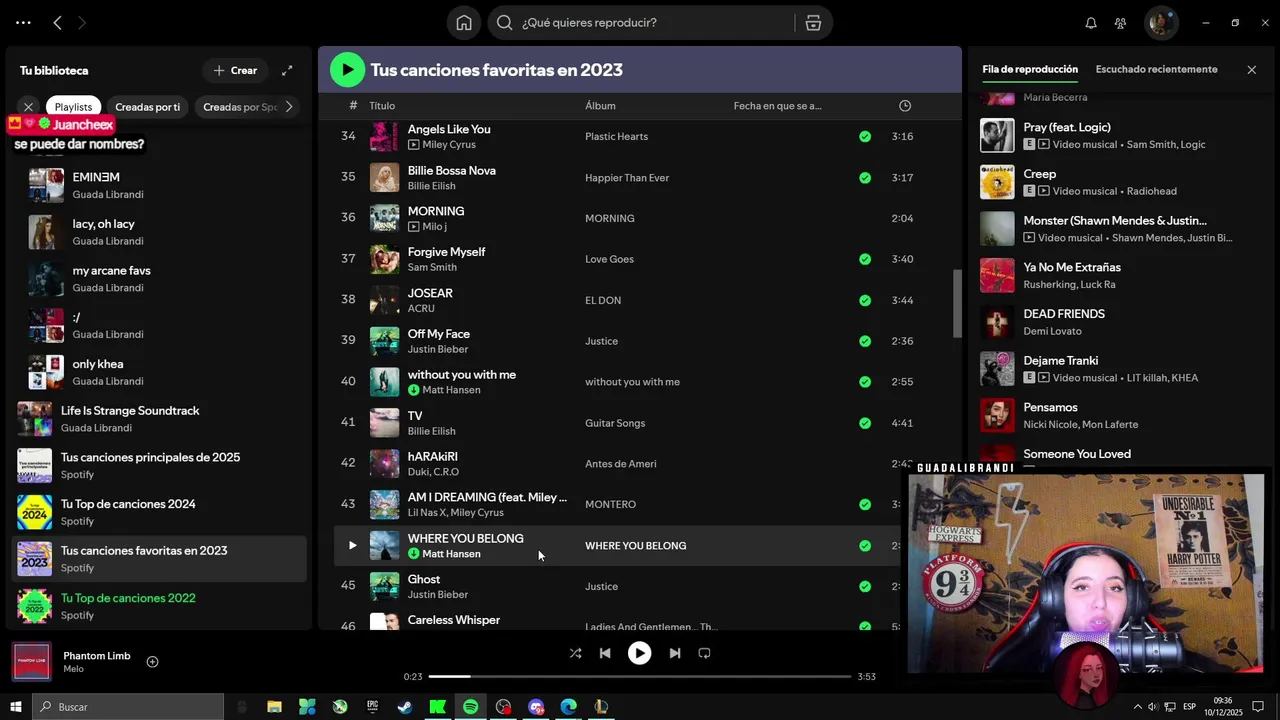The image size is (1280, 720).
Task: Switch to Escuchado recientemente tab
Action: coord(1156,70)
